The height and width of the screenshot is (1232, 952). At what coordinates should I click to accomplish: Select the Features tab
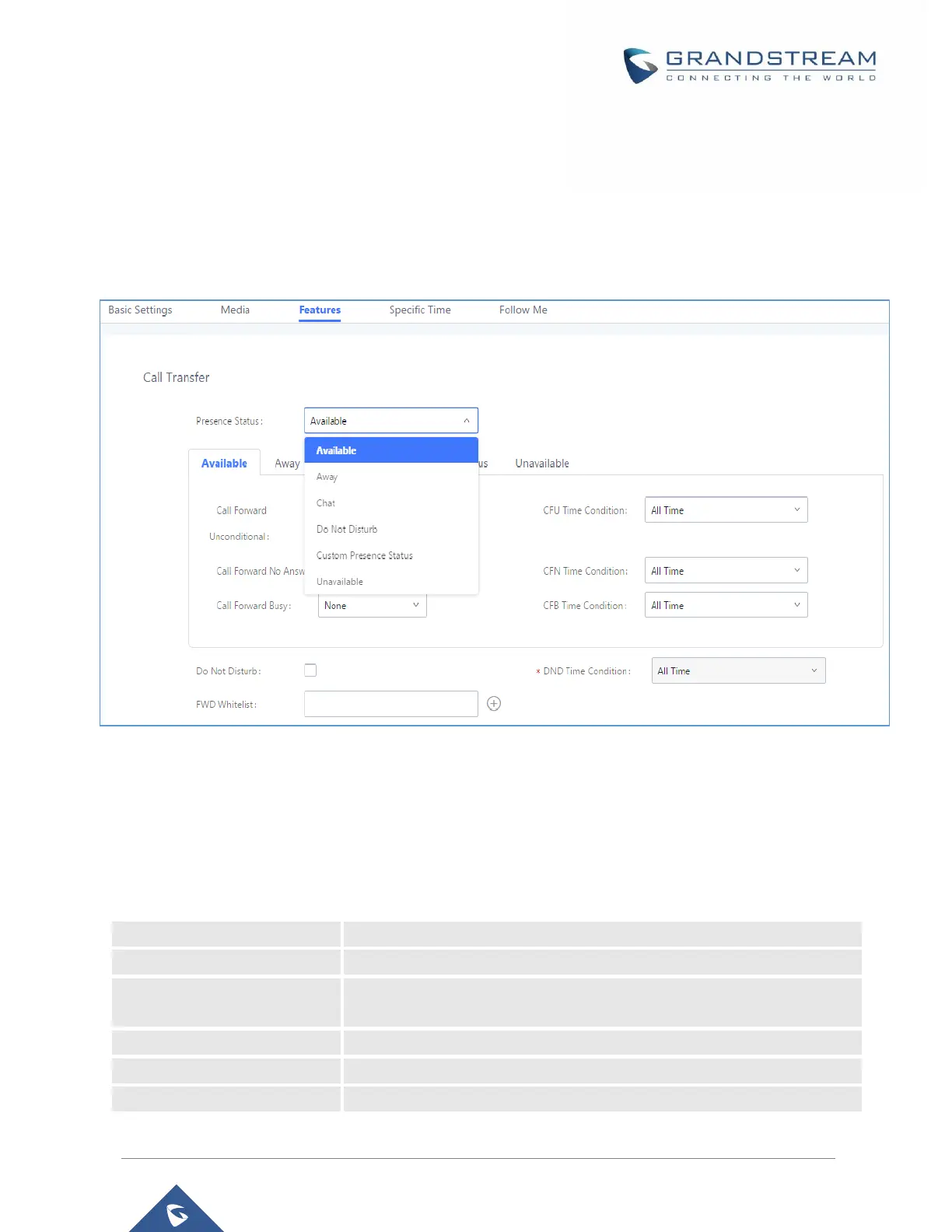[320, 310]
